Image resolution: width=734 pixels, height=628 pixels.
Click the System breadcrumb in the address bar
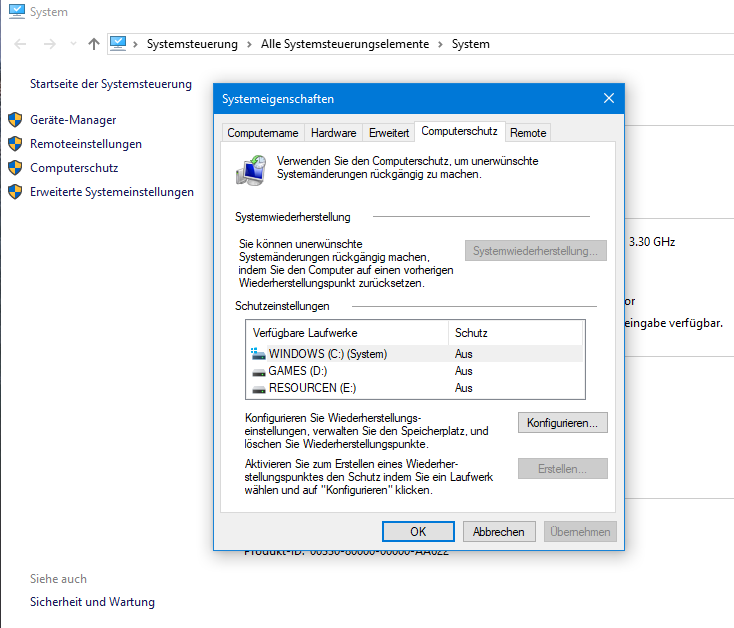(470, 44)
